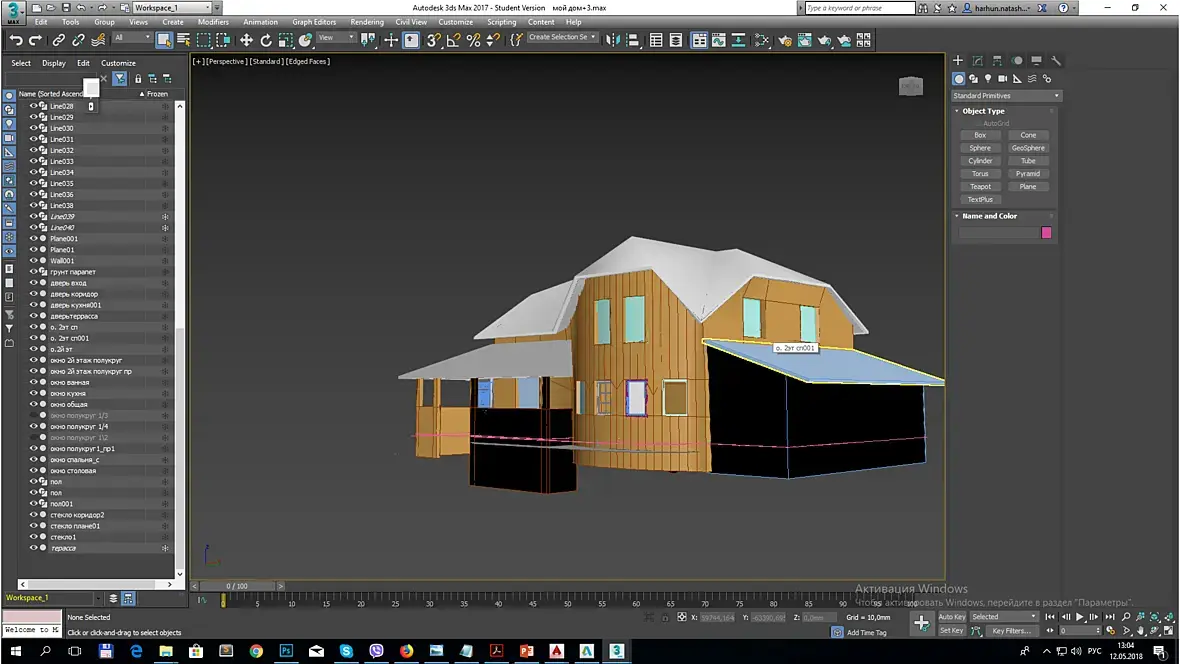Screen dimensions: 1180x664
Task: Toggle visibility of Wall001 object
Action: [33, 261]
